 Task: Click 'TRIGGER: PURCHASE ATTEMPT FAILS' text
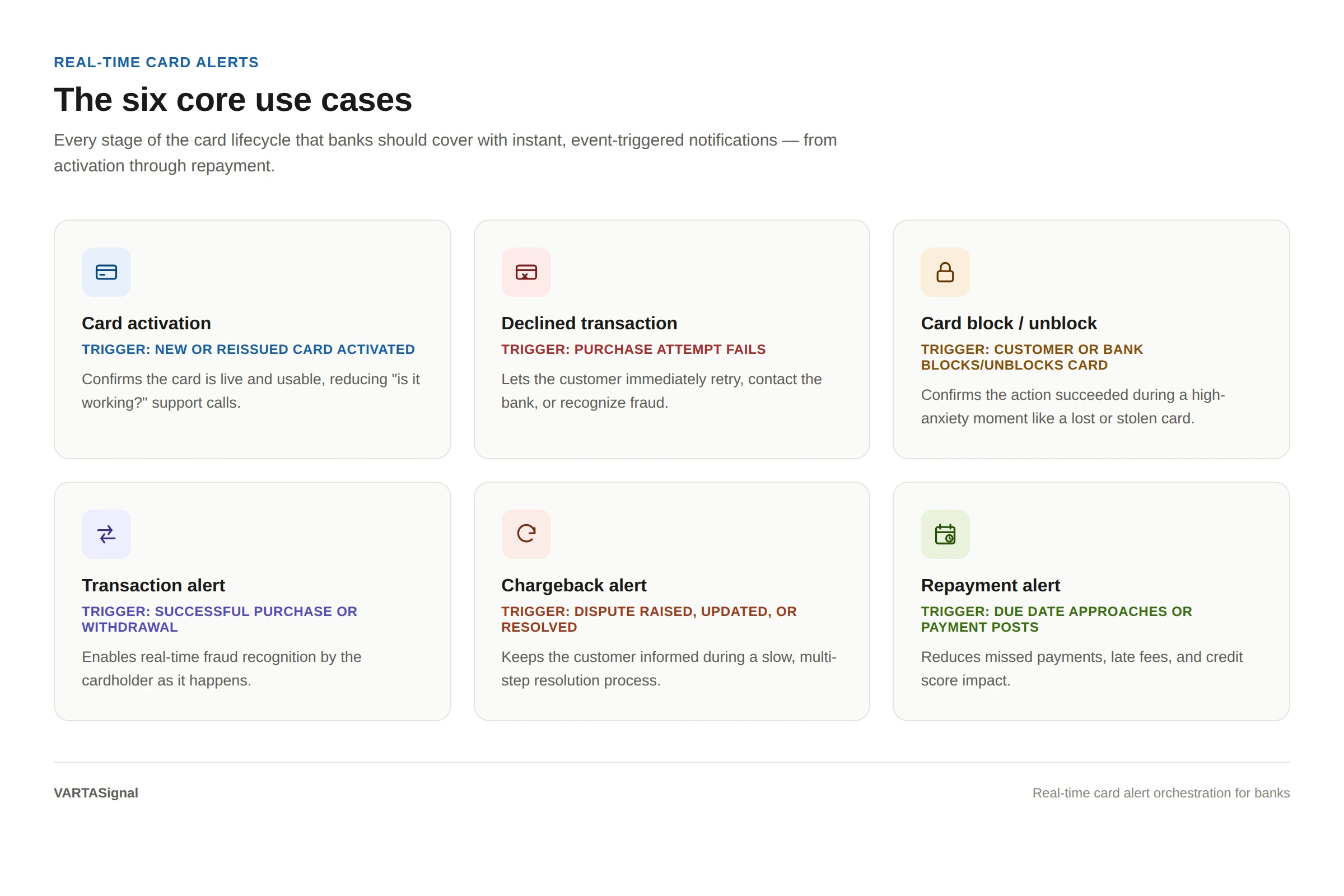pos(633,349)
